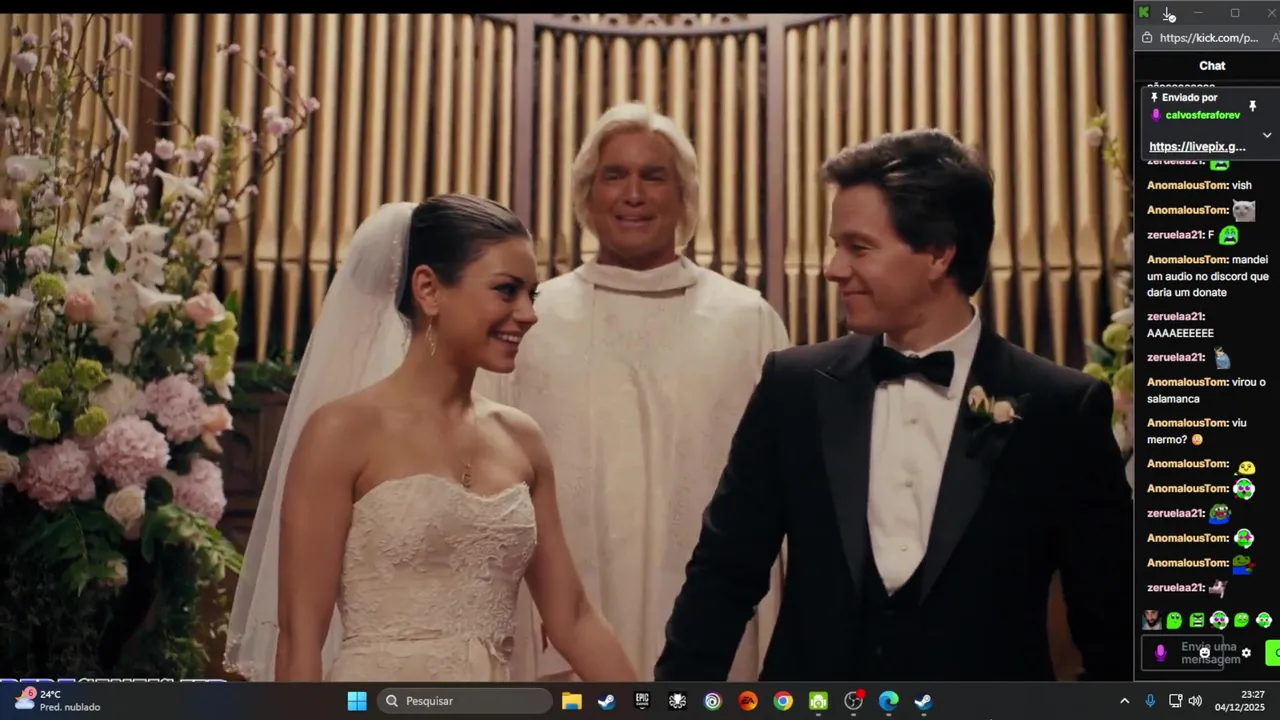Show hidden system tray icons chevron
This screenshot has width=1280, height=720.
(x=1124, y=701)
